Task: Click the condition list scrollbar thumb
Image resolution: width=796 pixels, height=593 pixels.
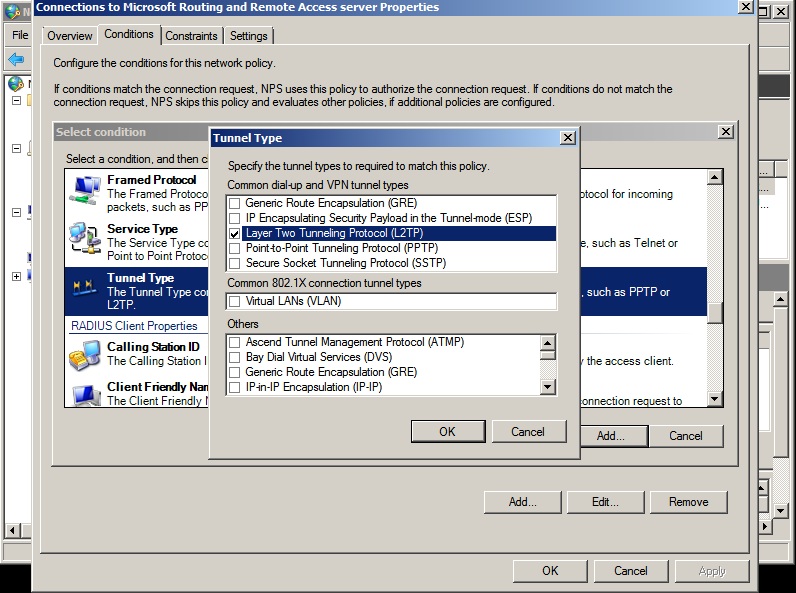Action: point(715,313)
